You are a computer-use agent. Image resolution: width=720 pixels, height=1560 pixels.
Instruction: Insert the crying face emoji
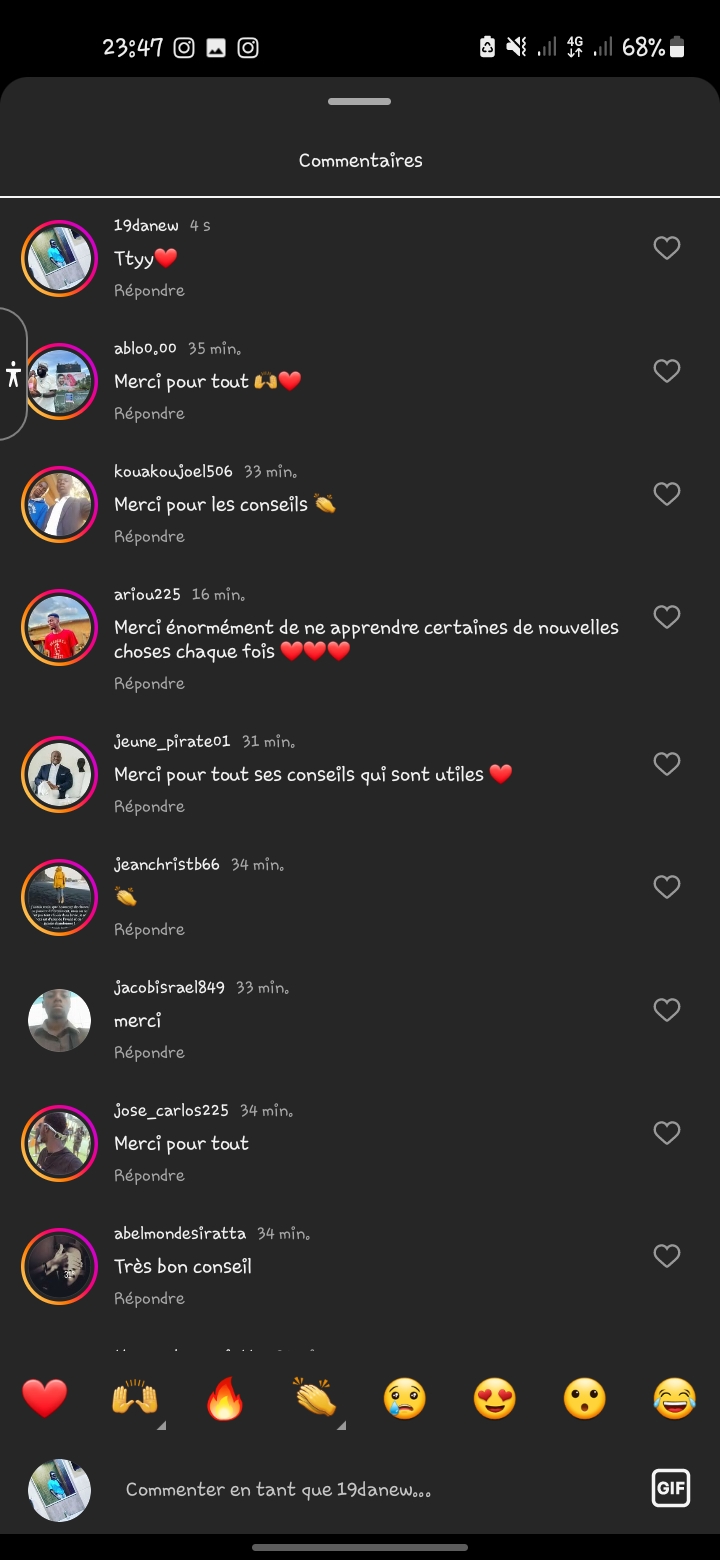405,1398
